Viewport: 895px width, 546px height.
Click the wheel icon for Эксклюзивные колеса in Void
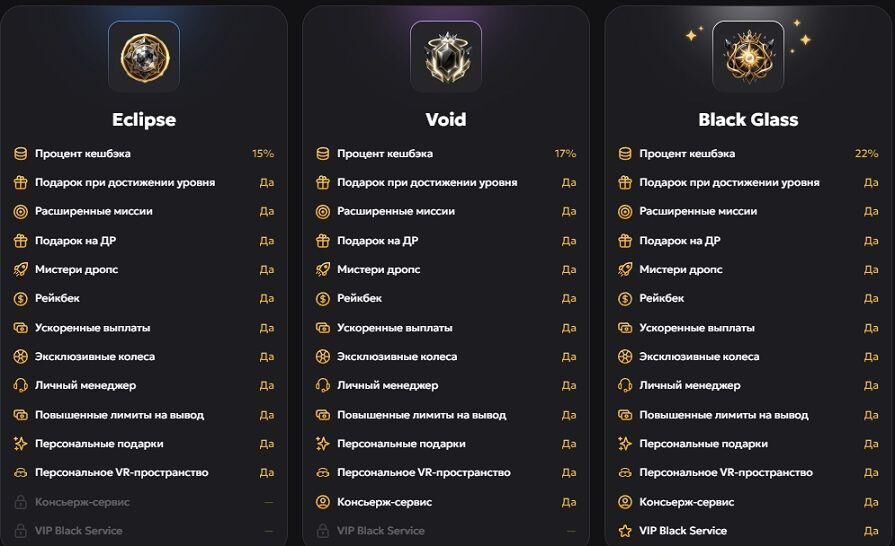(322, 357)
